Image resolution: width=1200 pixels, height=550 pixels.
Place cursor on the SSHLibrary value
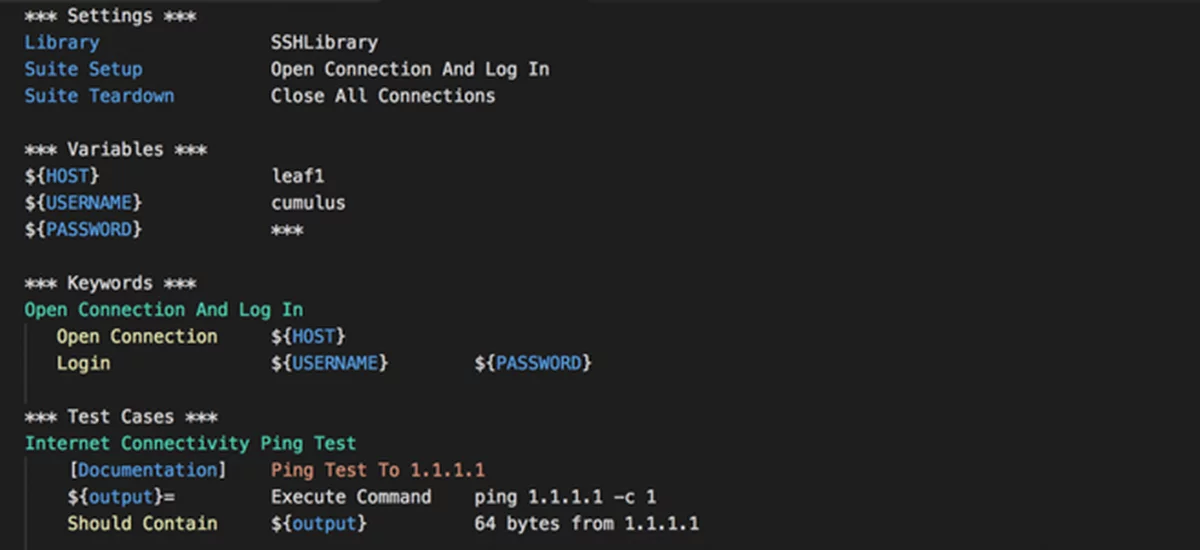(324, 43)
